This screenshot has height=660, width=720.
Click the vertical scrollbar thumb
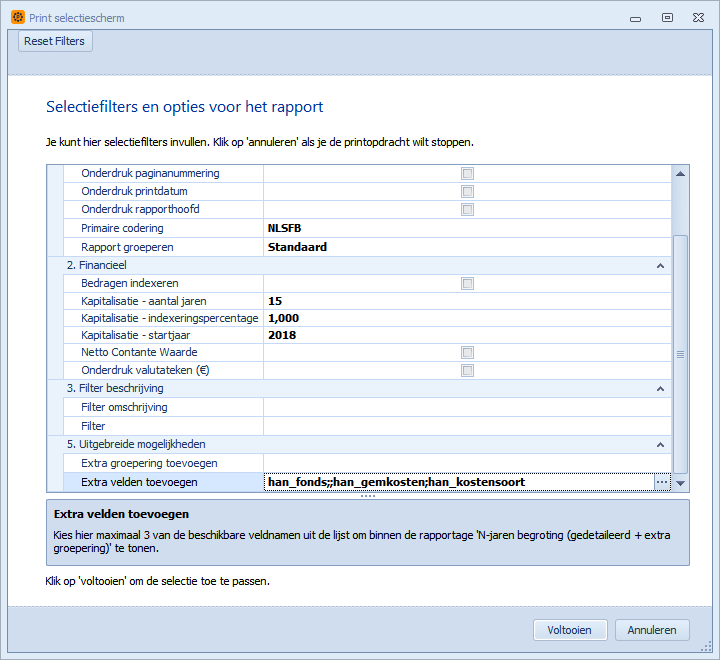pyautogui.click(x=681, y=353)
